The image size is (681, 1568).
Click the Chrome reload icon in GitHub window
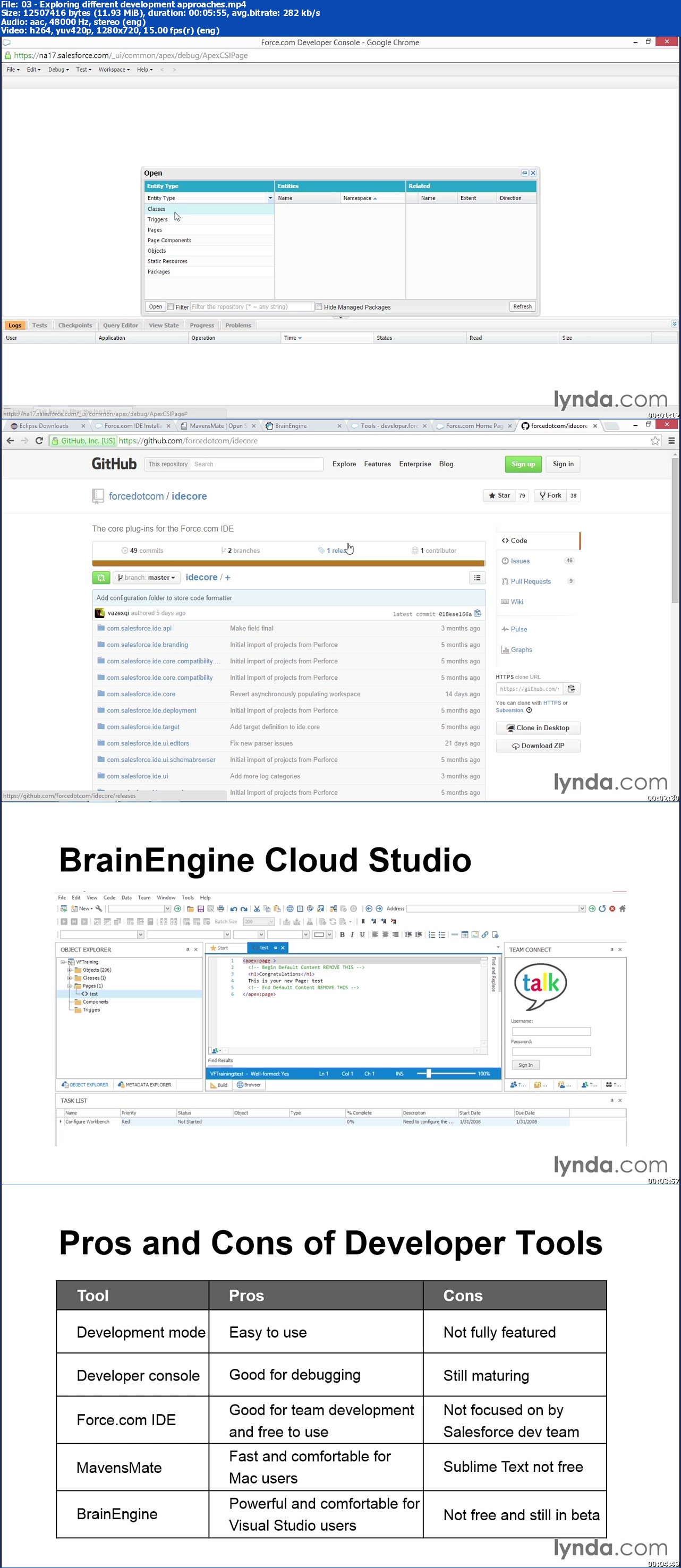click(x=39, y=441)
